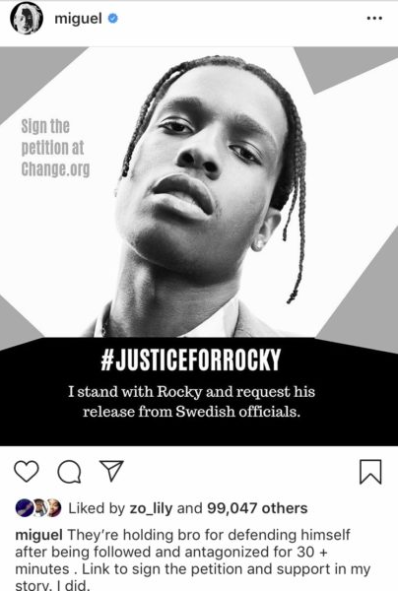Click the blue verified badge
405x599 pixels.
pos(113,18)
